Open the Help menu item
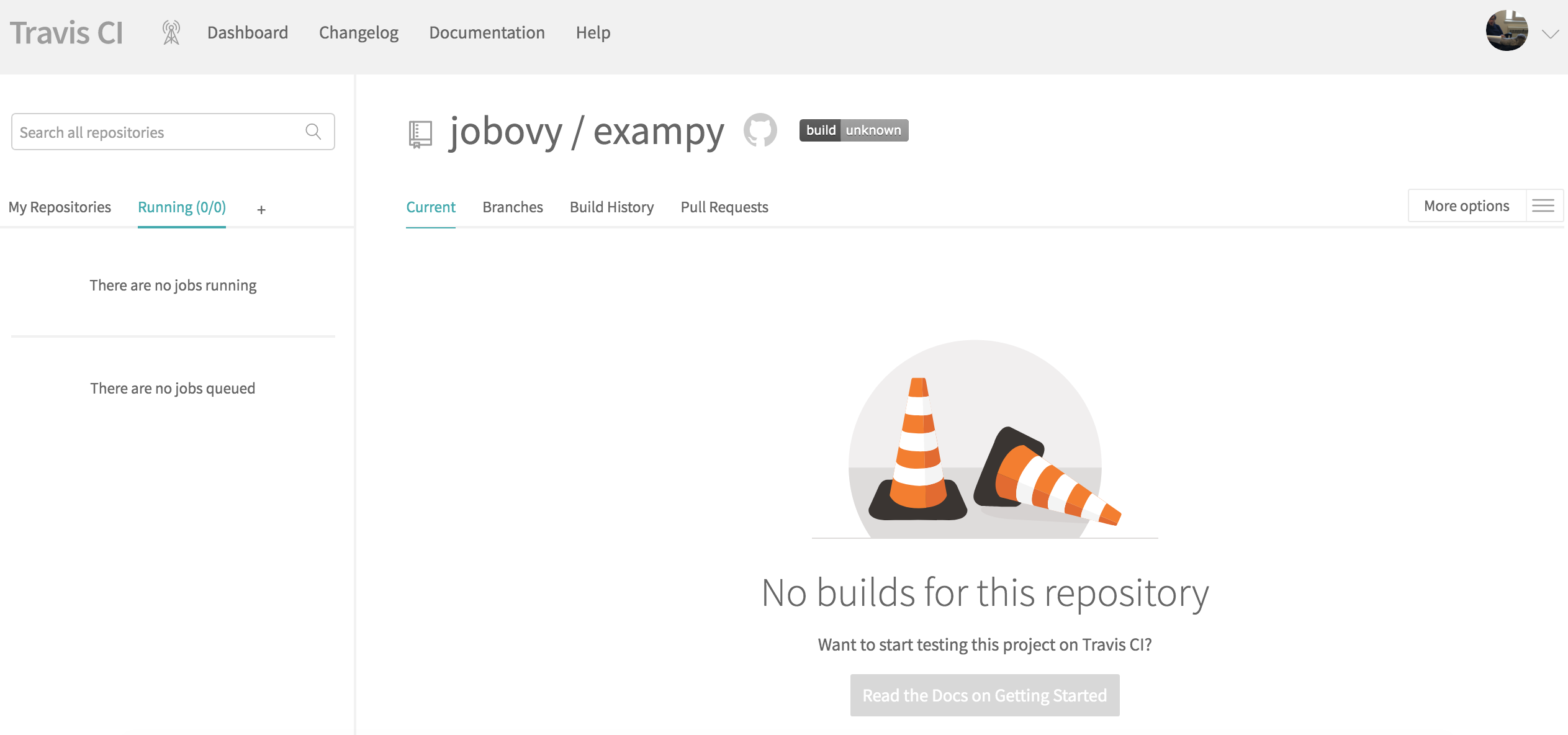This screenshot has height=735, width=1568. [593, 32]
